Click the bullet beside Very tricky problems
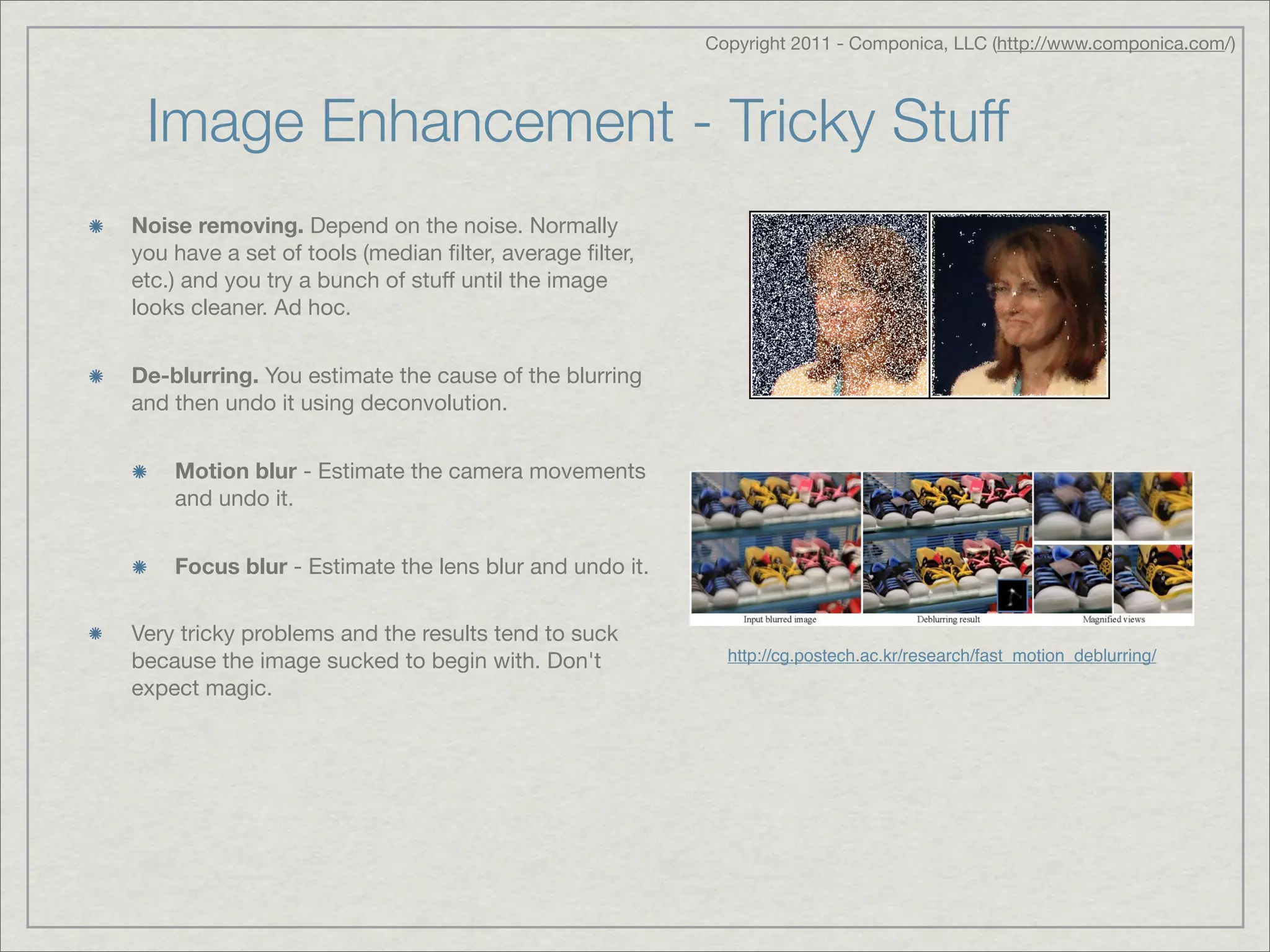The height and width of the screenshot is (952, 1270). (x=95, y=633)
